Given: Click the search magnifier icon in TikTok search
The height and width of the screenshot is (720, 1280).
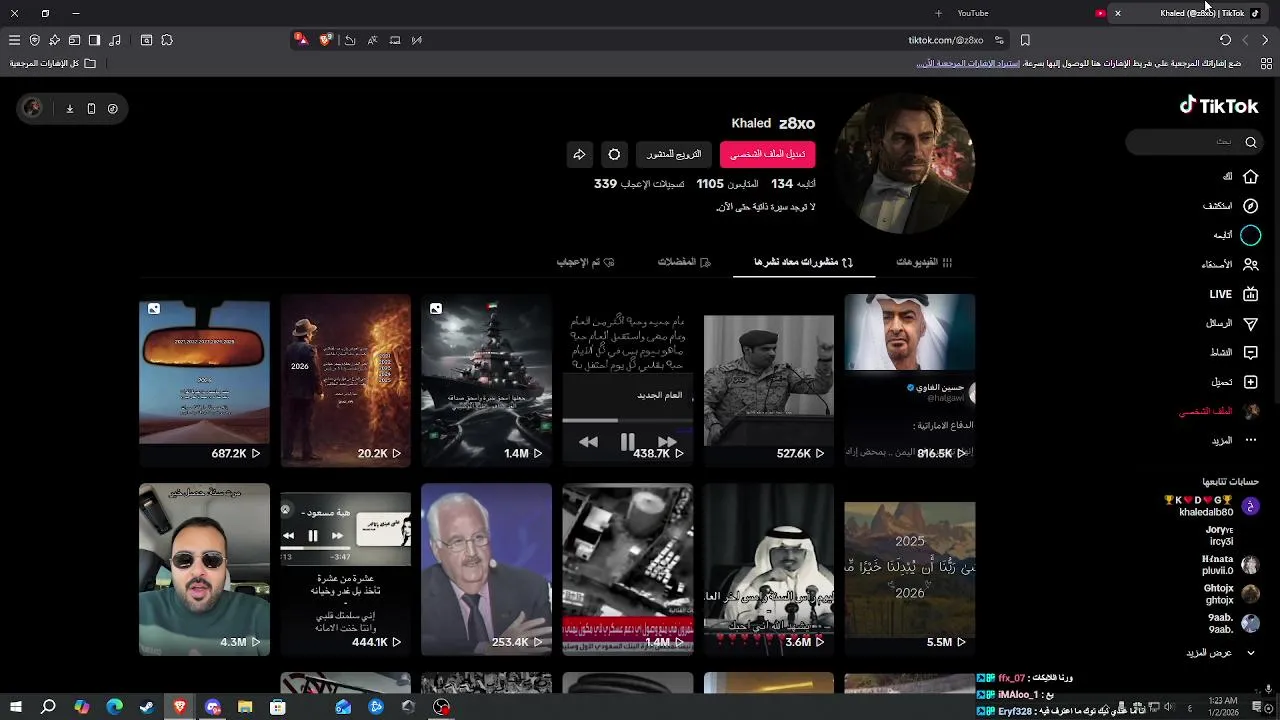Looking at the screenshot, I should point(1250,142).
